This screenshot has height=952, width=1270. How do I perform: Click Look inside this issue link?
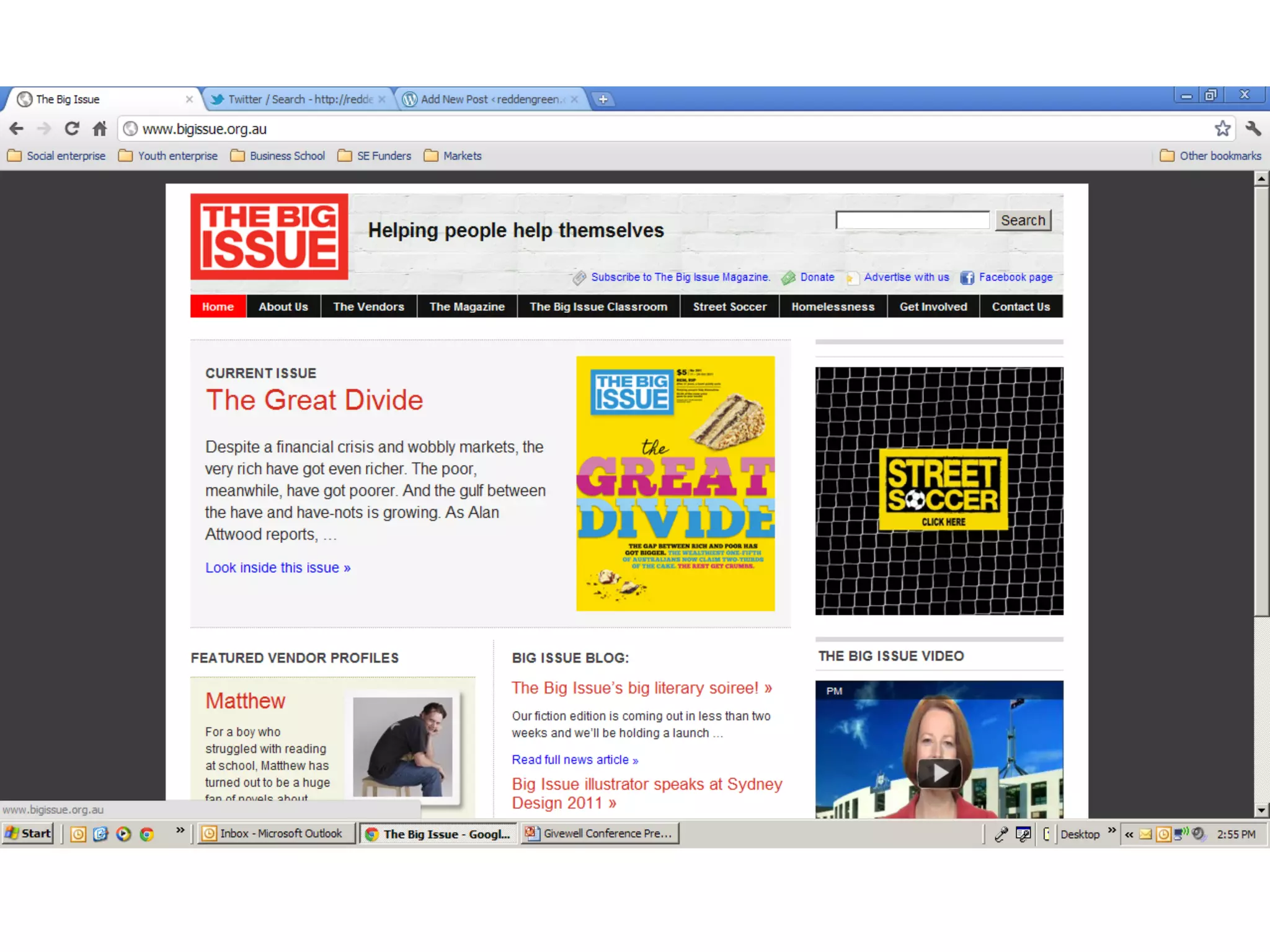point(278,568)
